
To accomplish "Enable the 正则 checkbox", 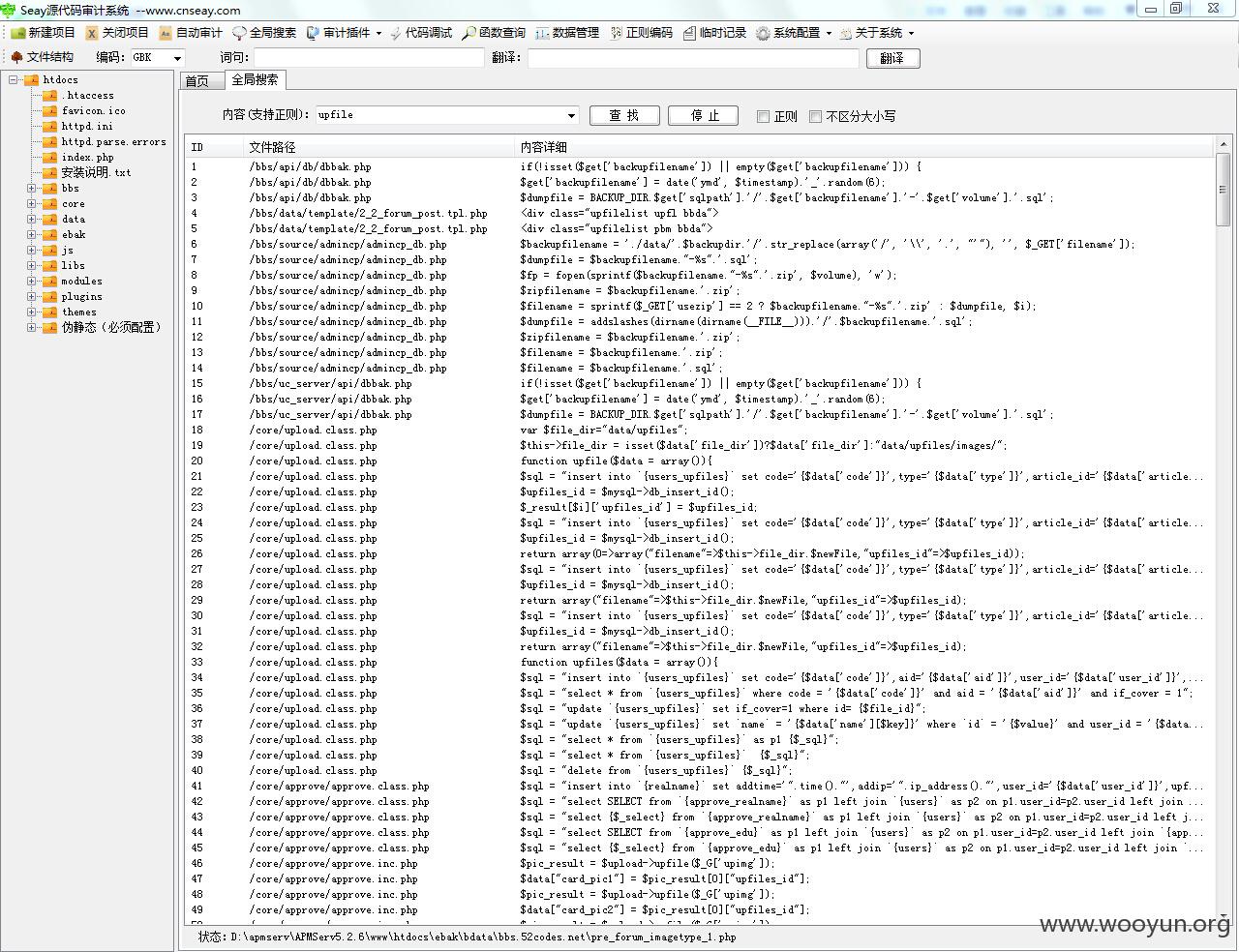I will pyautogui.click(x=763, y=116).
